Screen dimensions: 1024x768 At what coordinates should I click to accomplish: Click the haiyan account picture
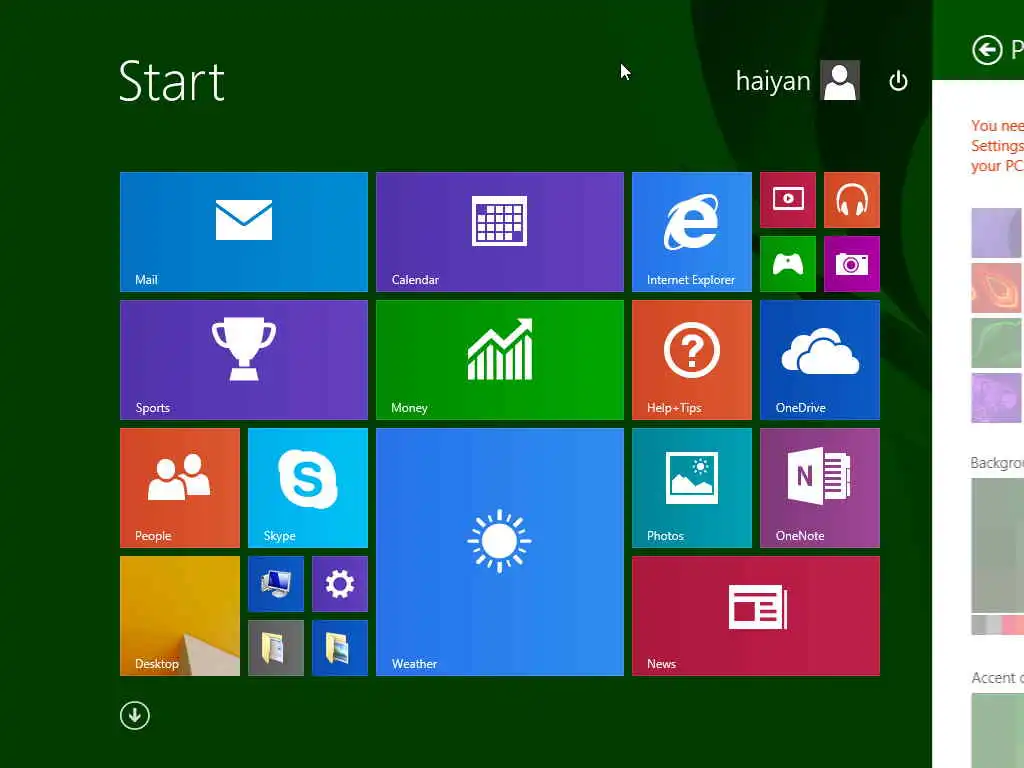pyautogui.click(x=840, y=80)
